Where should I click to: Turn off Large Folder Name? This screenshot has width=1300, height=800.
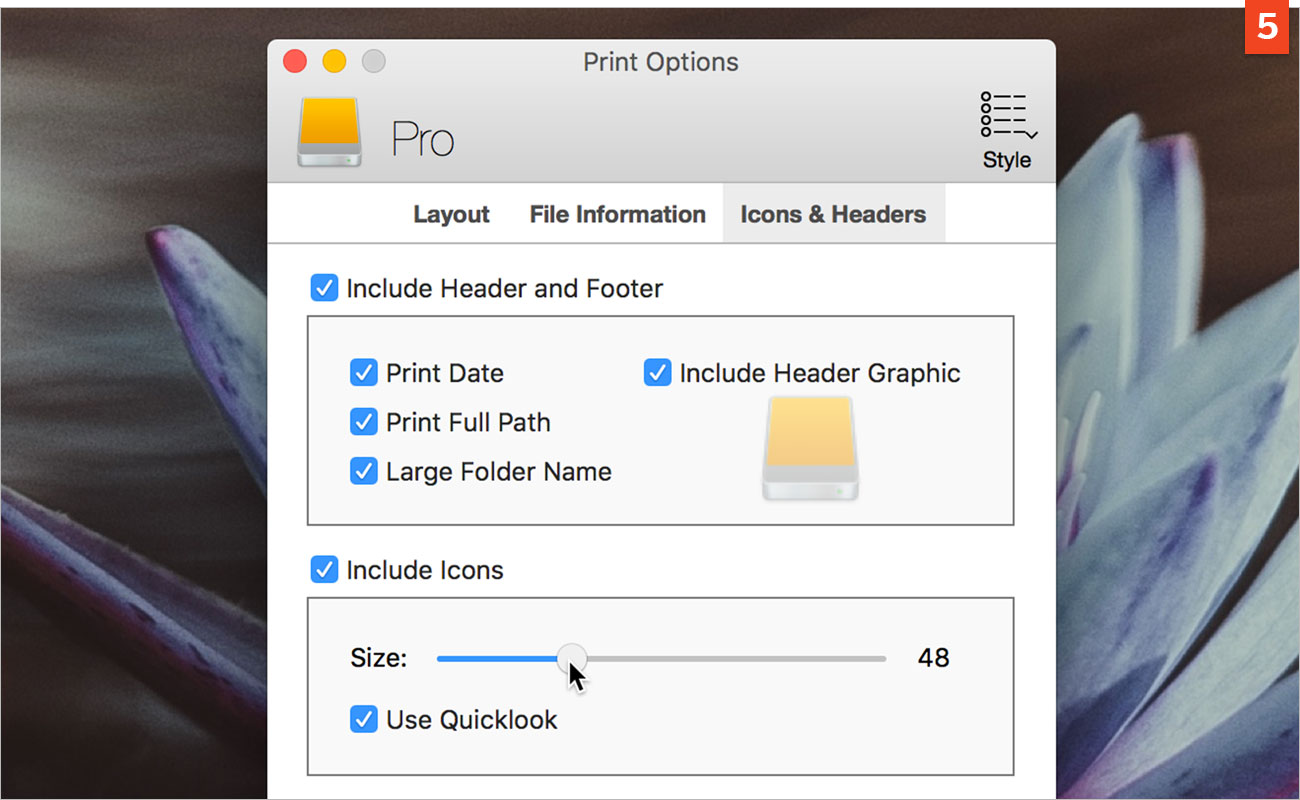[x=363, y=471]
